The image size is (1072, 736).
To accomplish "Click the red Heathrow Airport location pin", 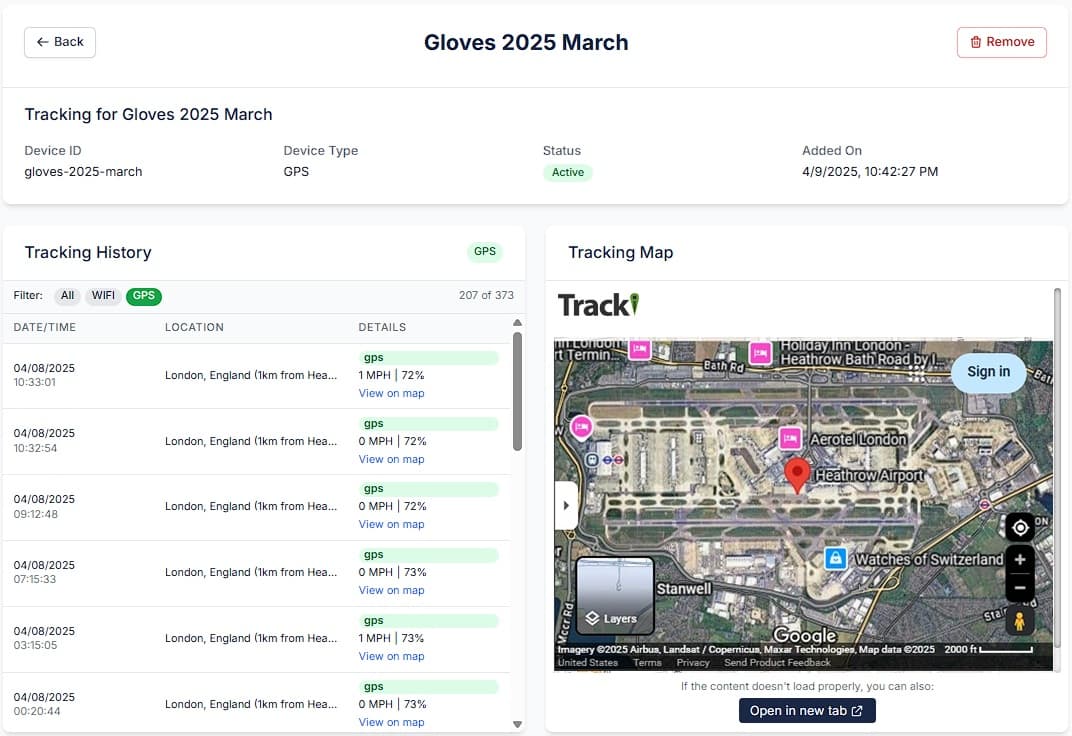I will pyautogui.click(x=796, y=474).
